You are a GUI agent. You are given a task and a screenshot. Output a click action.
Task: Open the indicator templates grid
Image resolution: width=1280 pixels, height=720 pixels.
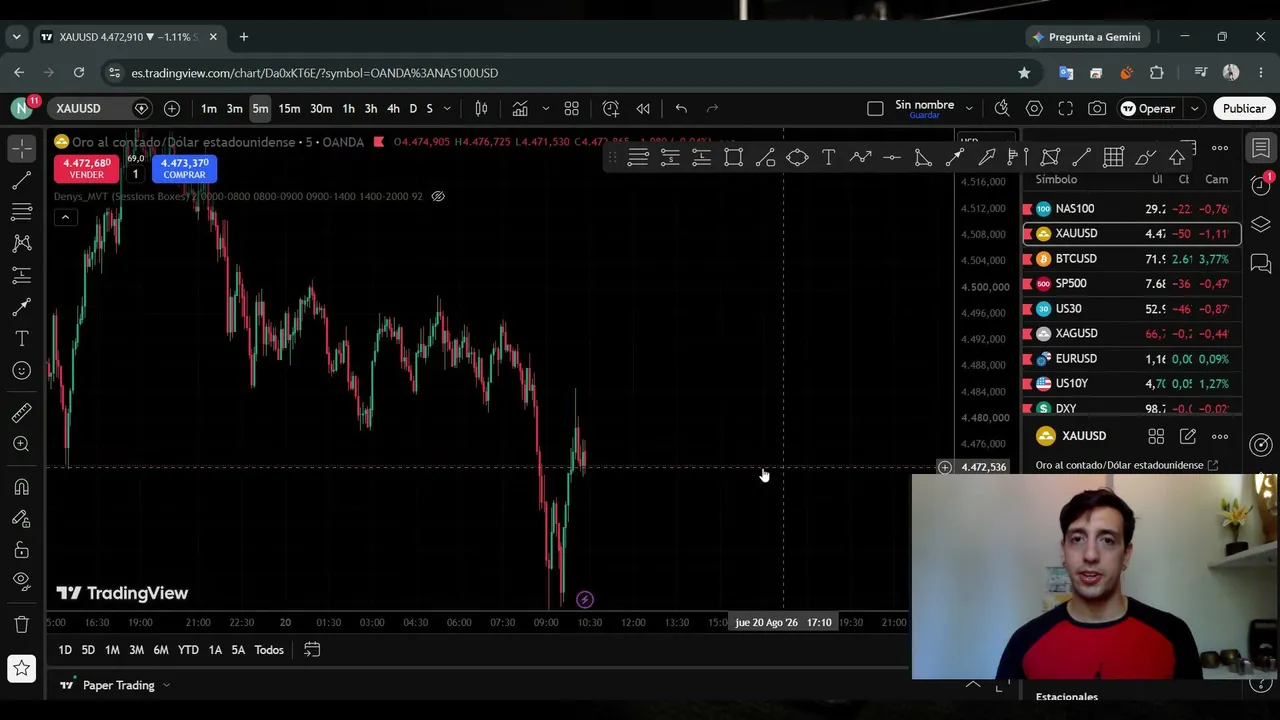click(x=572, y=108)
